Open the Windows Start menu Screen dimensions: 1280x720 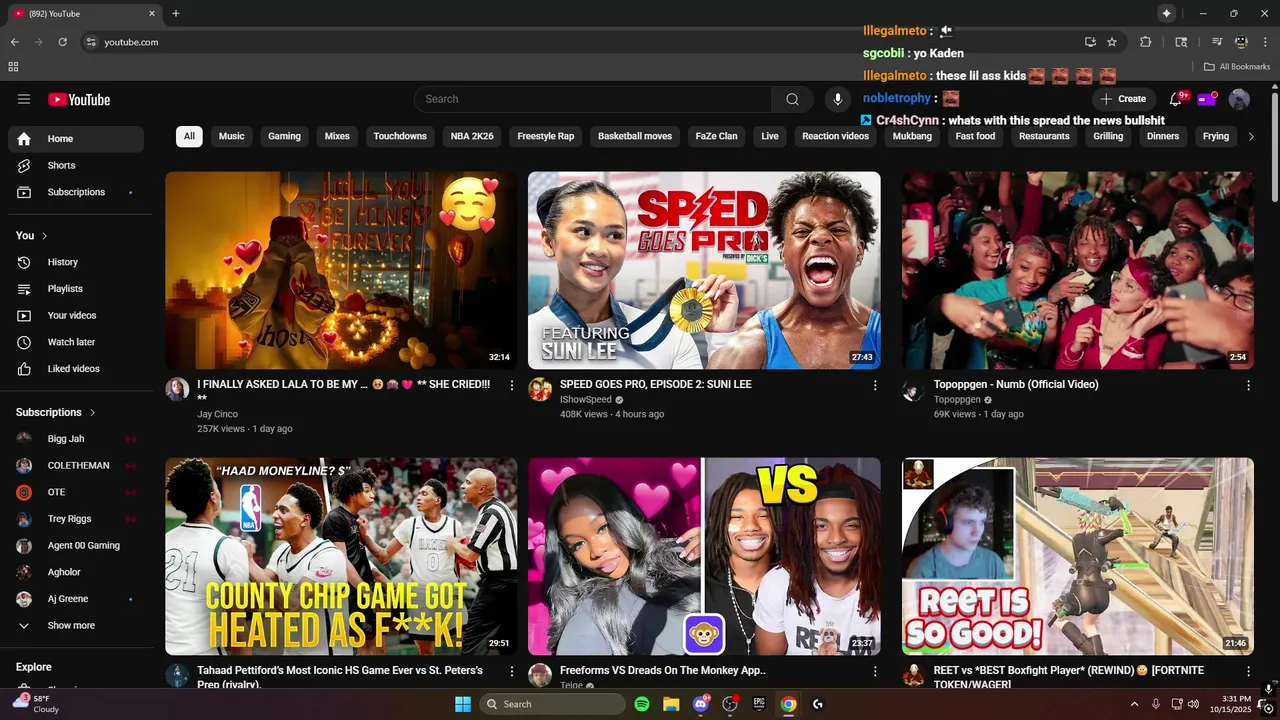(x=463, y=704)
